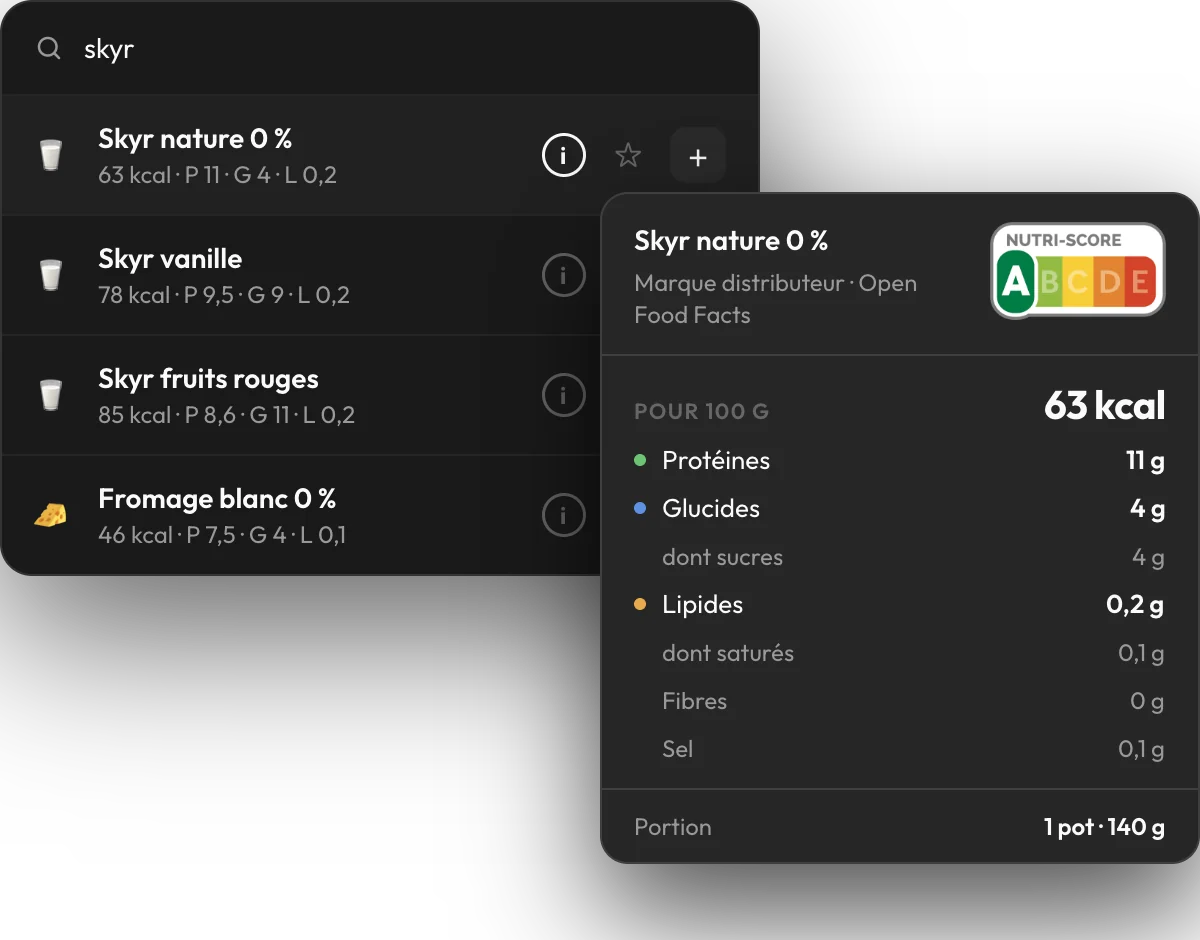This screenshot has height=940, width=1200.
Task: Click the Protéines row label
Action: [716, 461]
